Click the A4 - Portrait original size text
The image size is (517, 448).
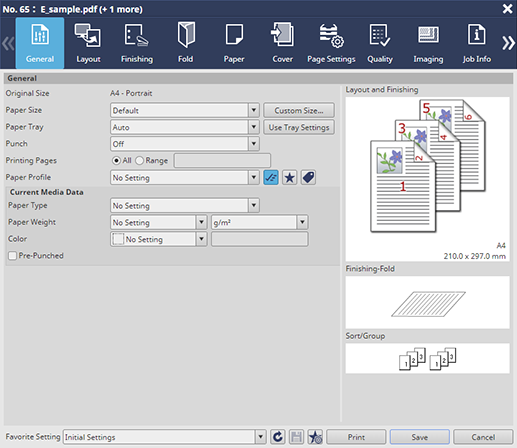pyautogui.click(x=131, y=93)
